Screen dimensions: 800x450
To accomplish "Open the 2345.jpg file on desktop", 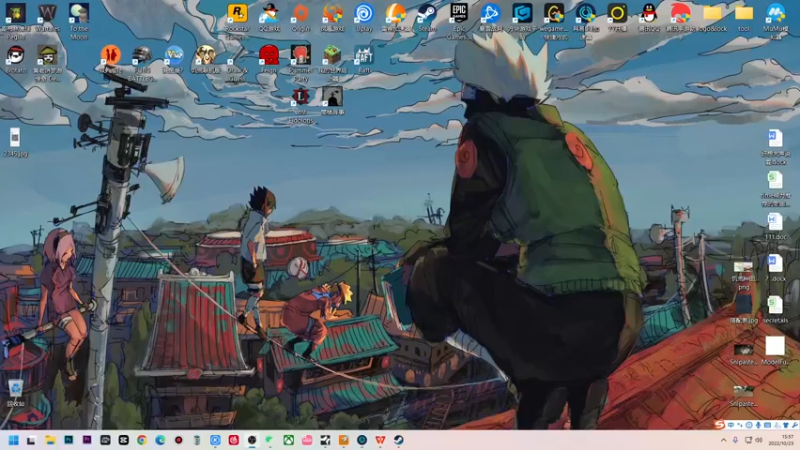I will coord(15,143).
